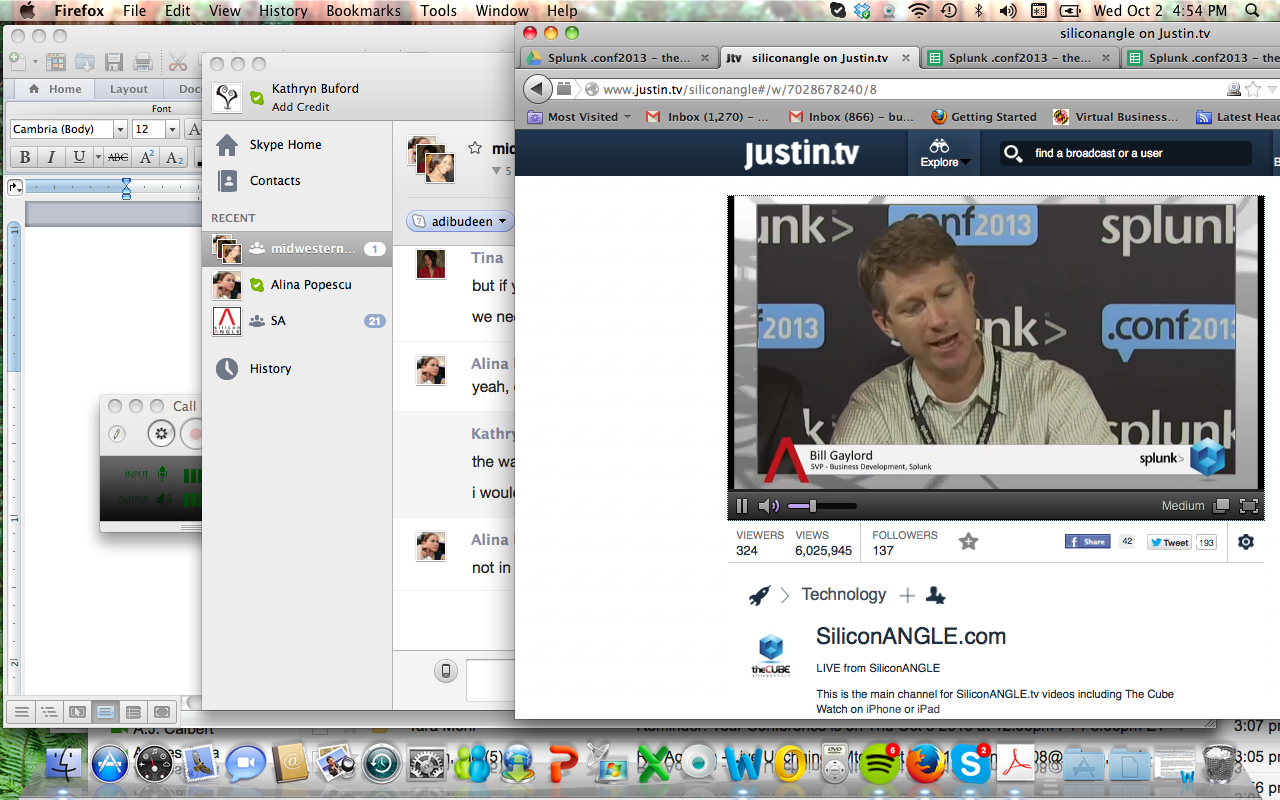Click the Save floppy icon in Word
The width and height of the screenshot is (1280, 800).
point(114,62)
